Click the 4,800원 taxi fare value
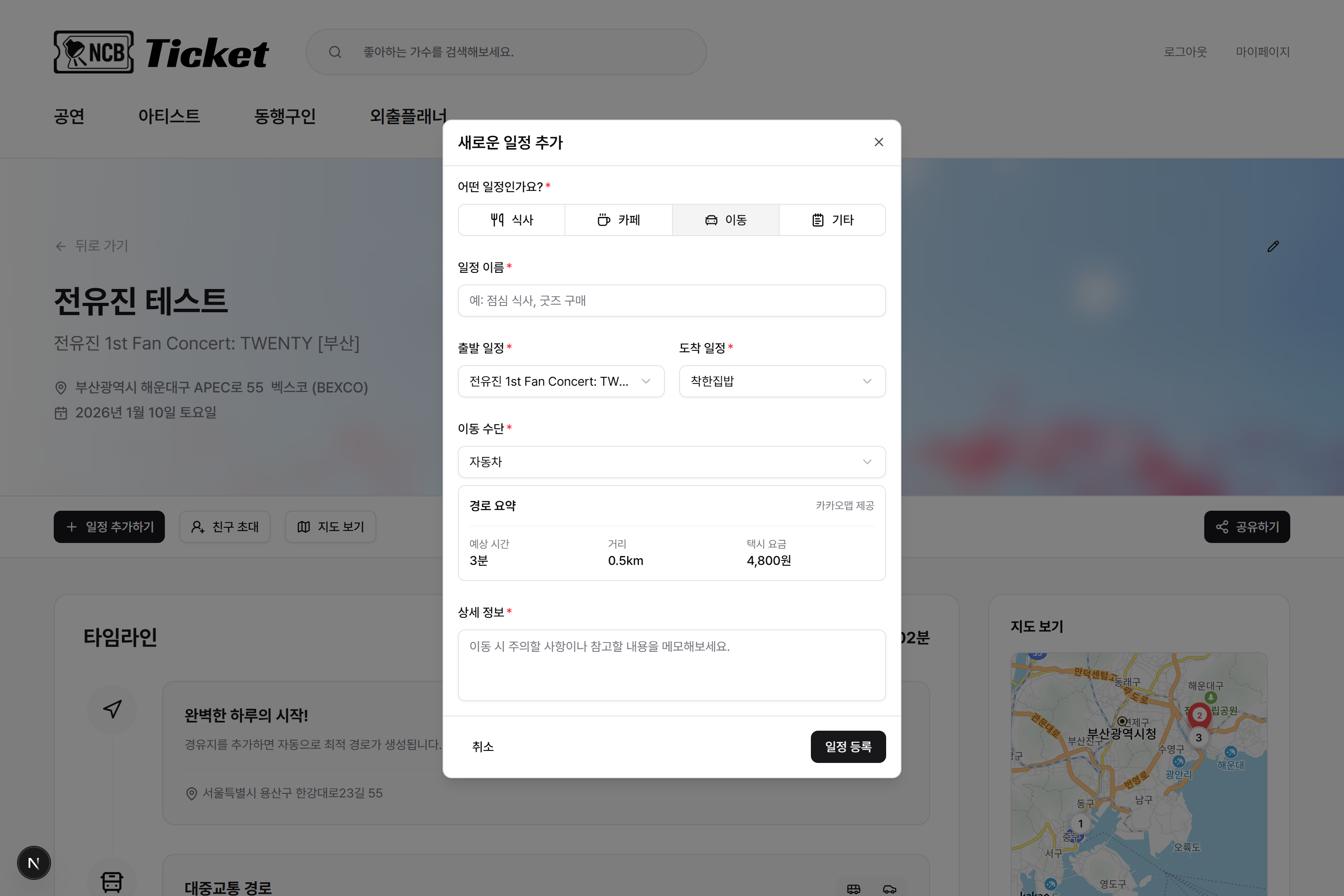The image size is (1344, 896). tap(769, 560)
